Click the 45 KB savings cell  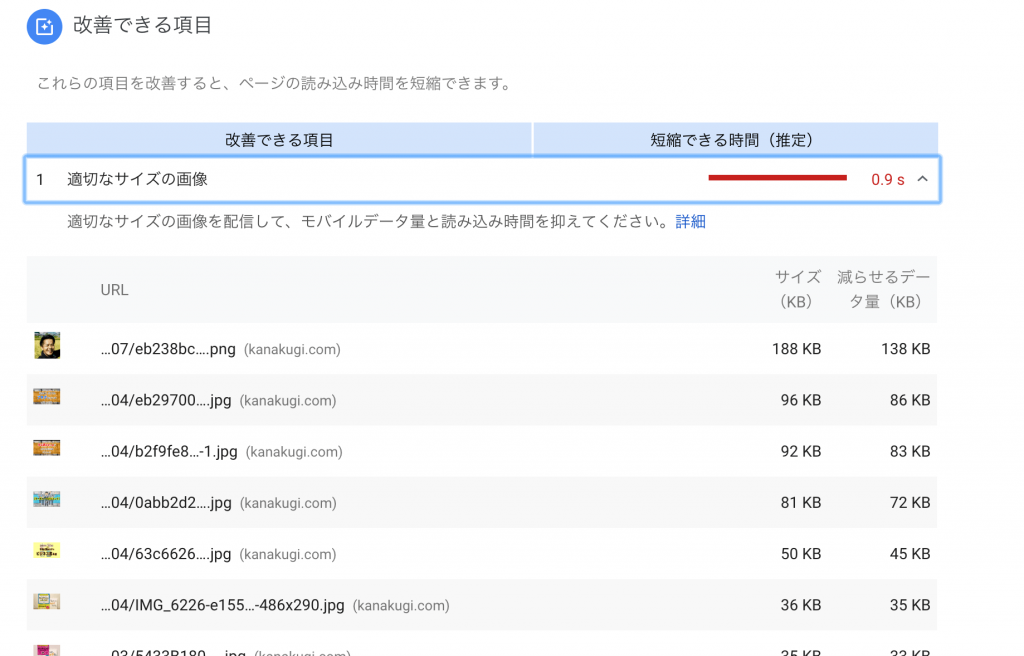tap(910, 554)
